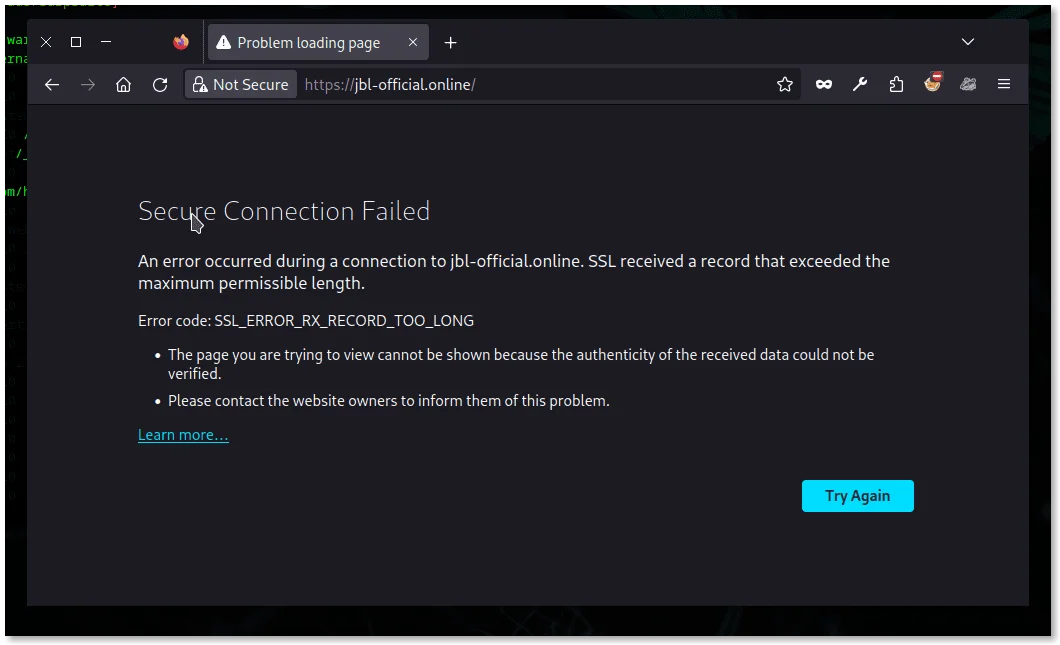
Task: Click the Not Secure site identity badge
Action: click(x=241, y=85)
